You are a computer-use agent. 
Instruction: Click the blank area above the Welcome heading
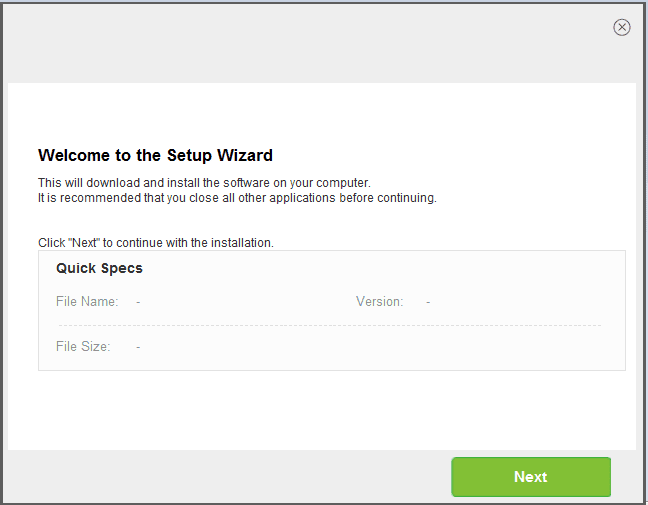point(320,115)
